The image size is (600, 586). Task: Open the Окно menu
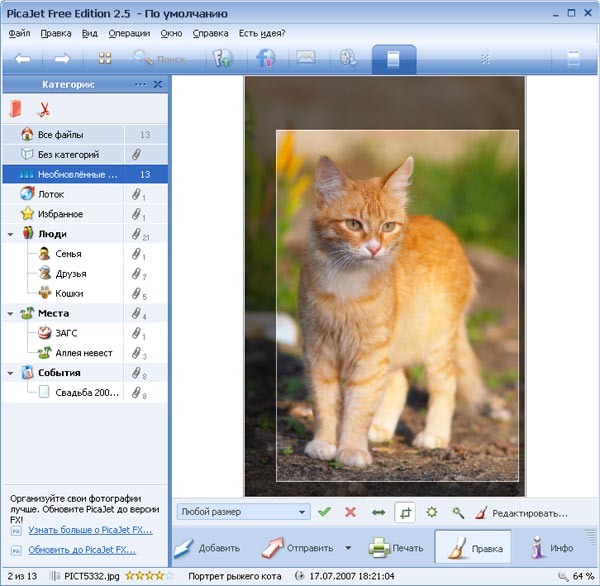click(x=171, y=33)
